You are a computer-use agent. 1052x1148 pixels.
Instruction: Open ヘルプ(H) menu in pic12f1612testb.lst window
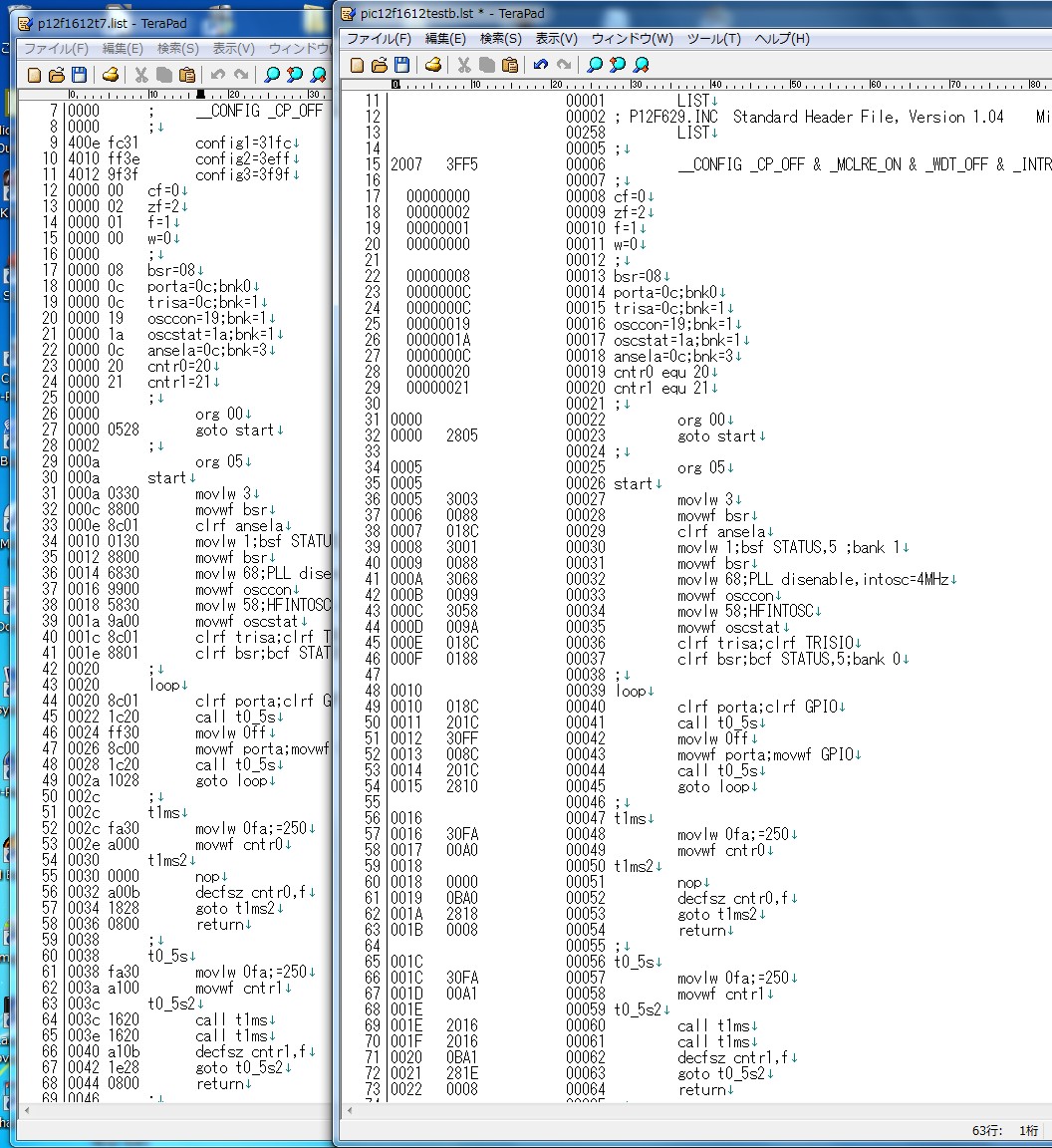coord(782,39)
